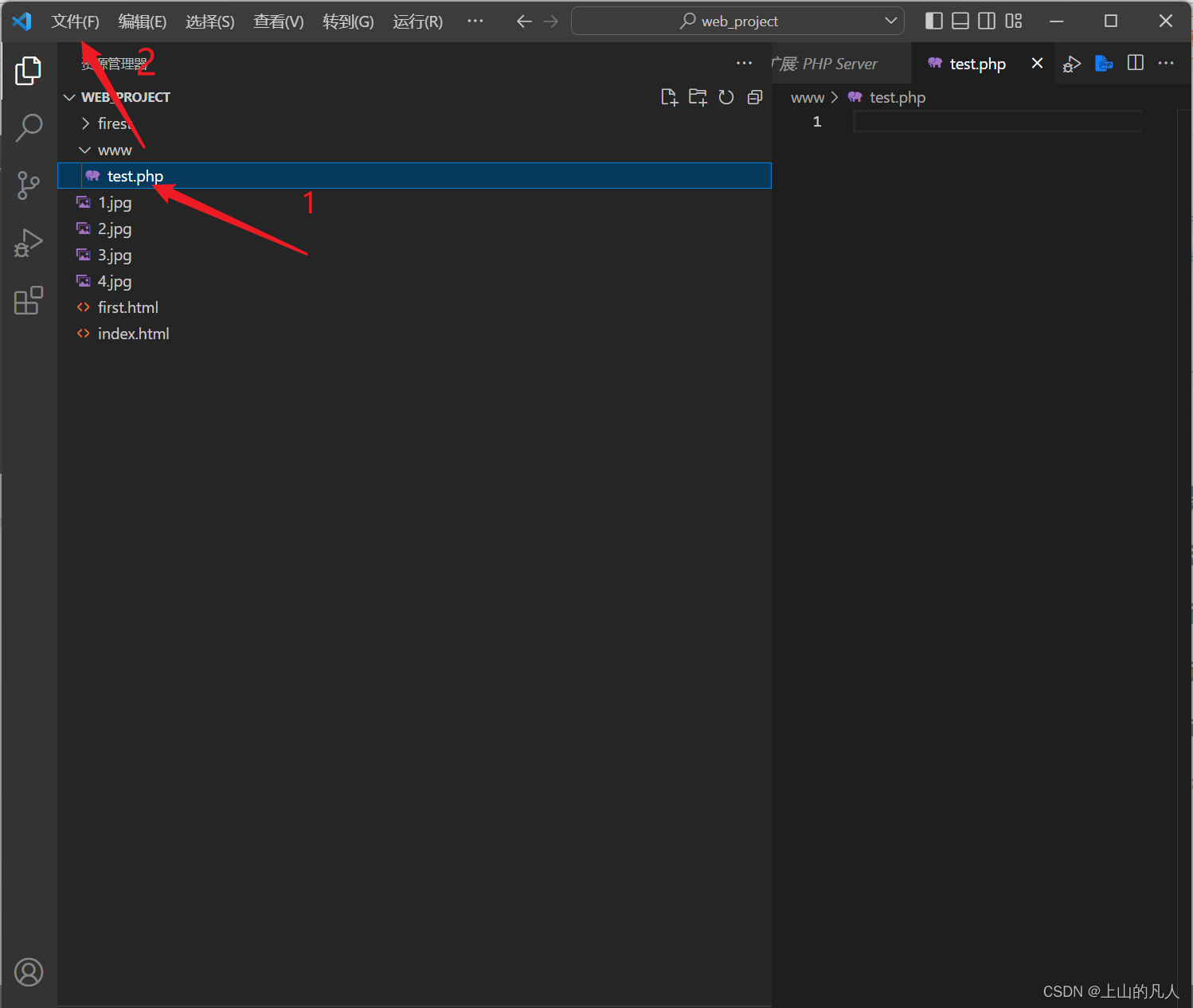Open first.html from the Explorer

click(x=414, y=307)
